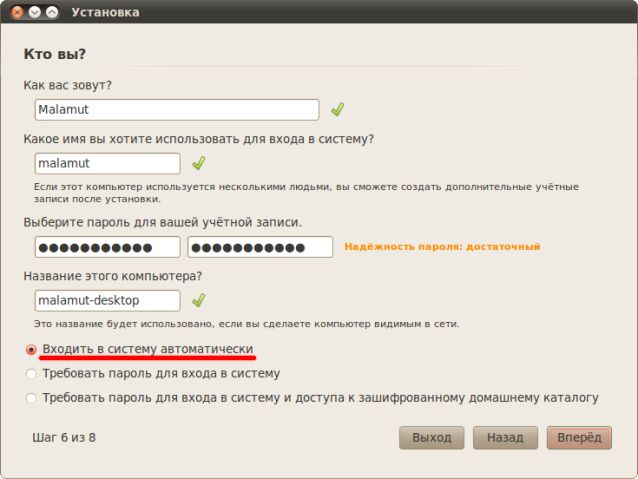The image size is (638, 479).
Task: Click the Установка title bar text
Action: click(x=105, y=12)
